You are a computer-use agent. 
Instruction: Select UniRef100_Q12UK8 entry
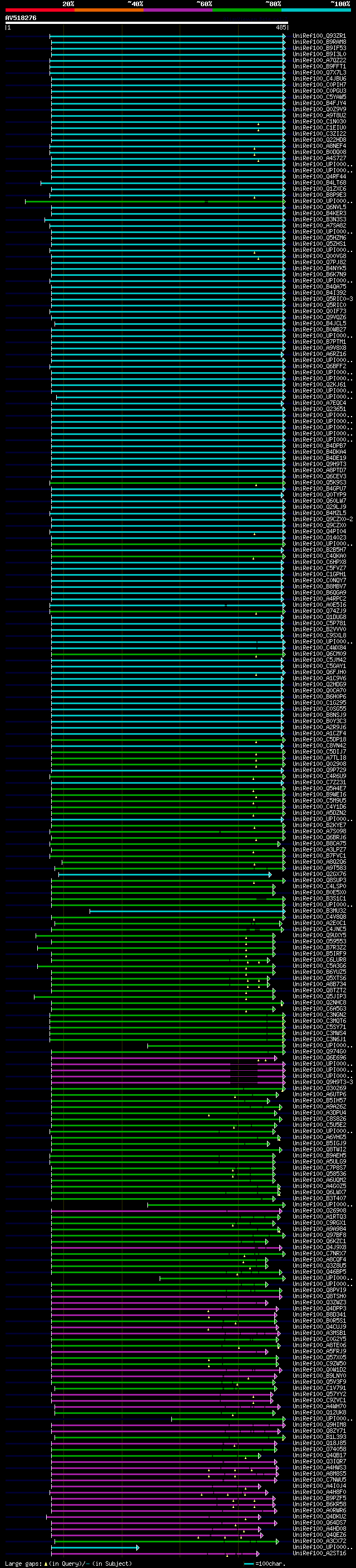coord(319,1413)
